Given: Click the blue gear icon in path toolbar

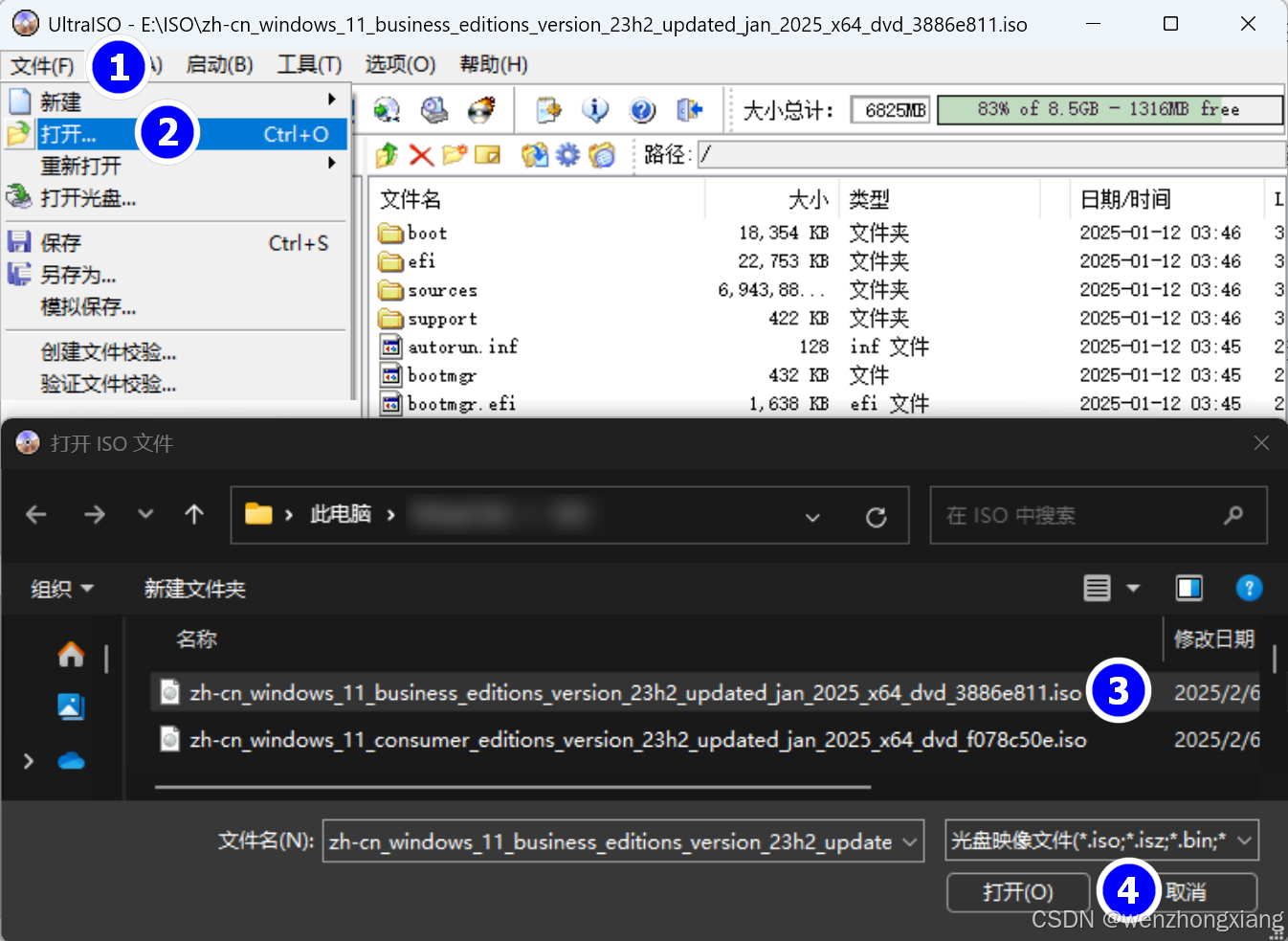Looking at the screenshot, I should click(567, 154).
